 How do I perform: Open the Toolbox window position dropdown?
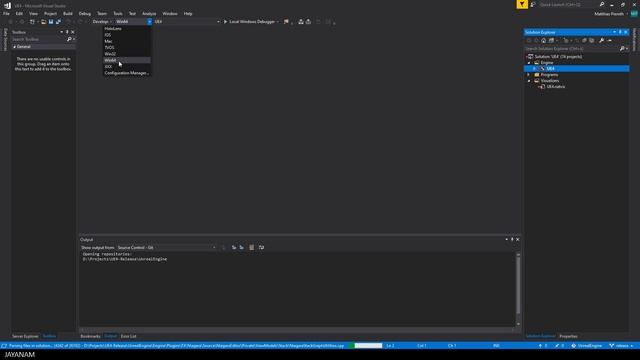click(x=62, y=32)
